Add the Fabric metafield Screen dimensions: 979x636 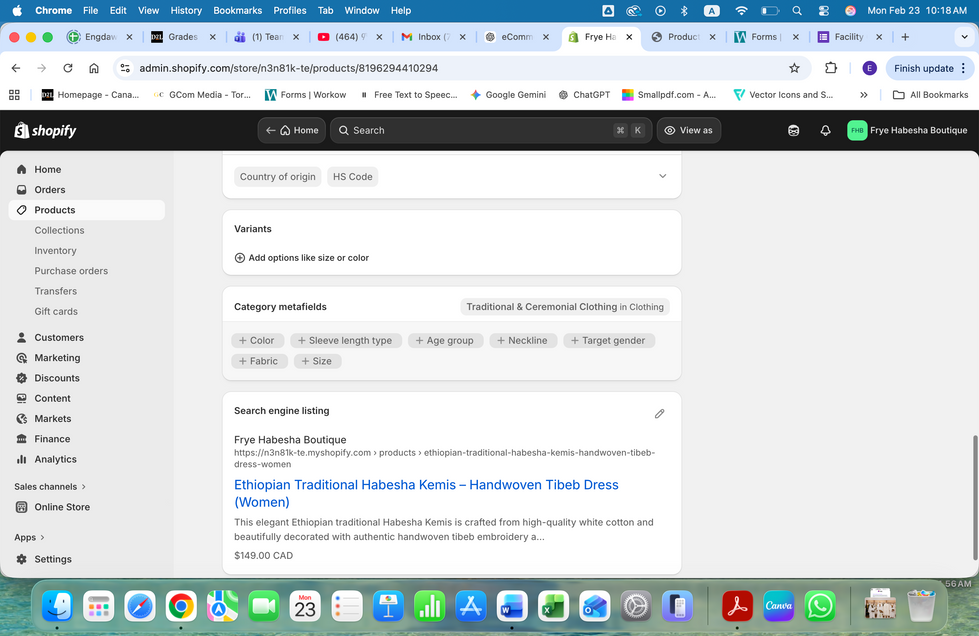(x=259, y=361)
